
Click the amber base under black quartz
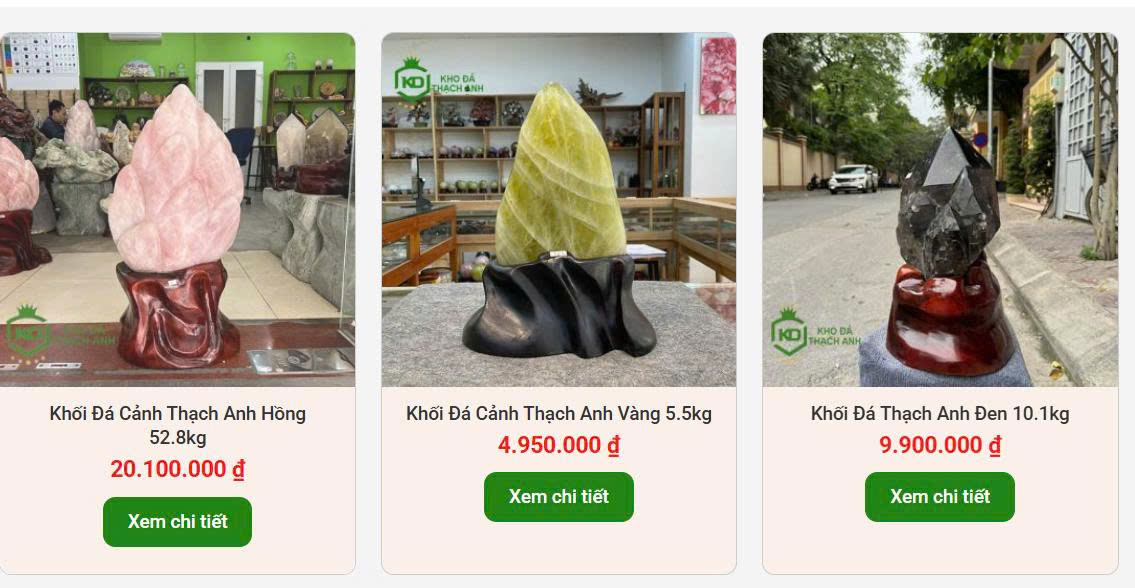(950, 322)
